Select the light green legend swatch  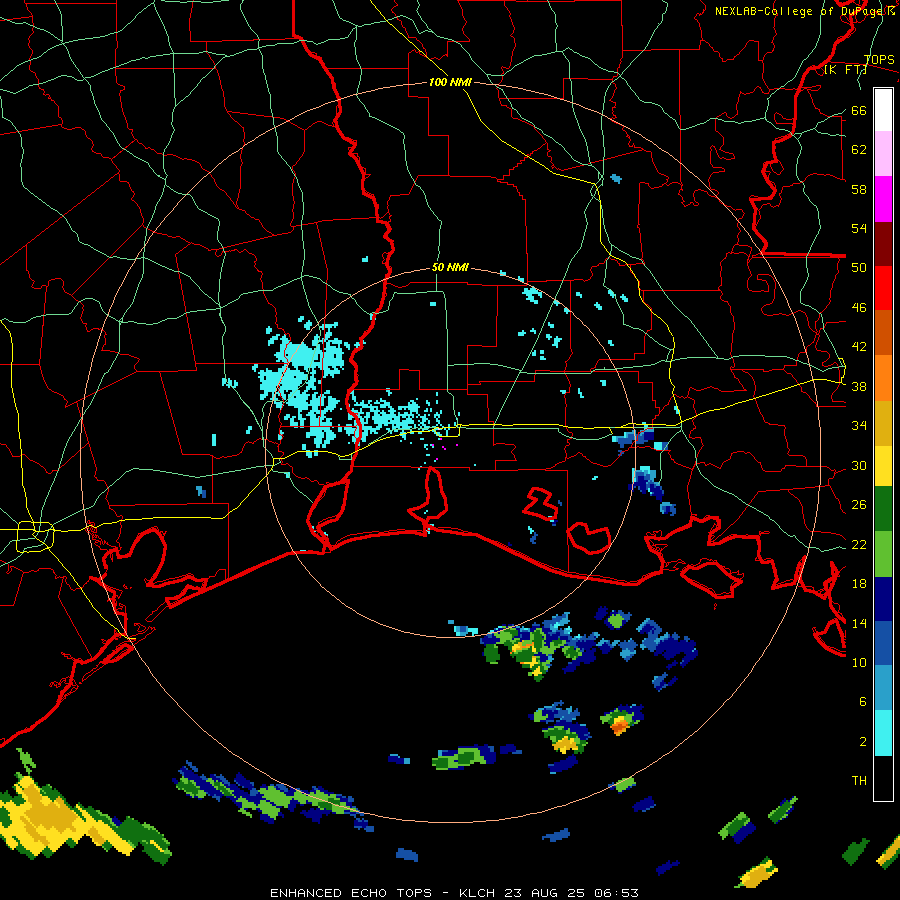pyautogui.click(x=883, y=554)
